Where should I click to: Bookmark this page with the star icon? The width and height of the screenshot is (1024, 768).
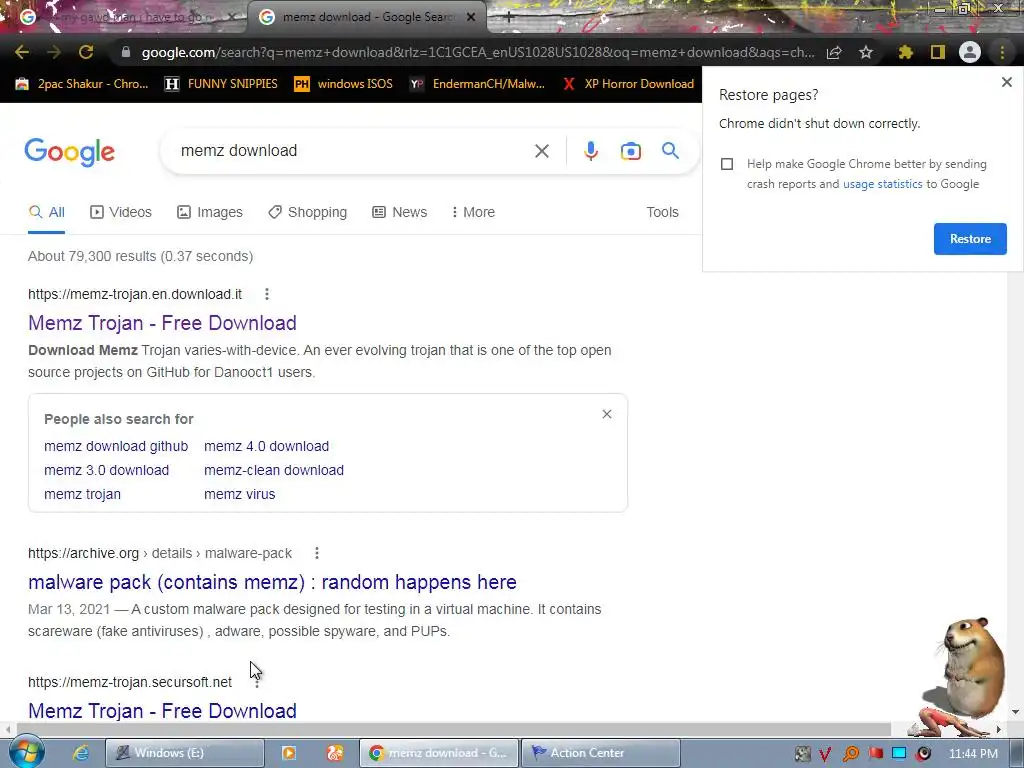[866, 52]
